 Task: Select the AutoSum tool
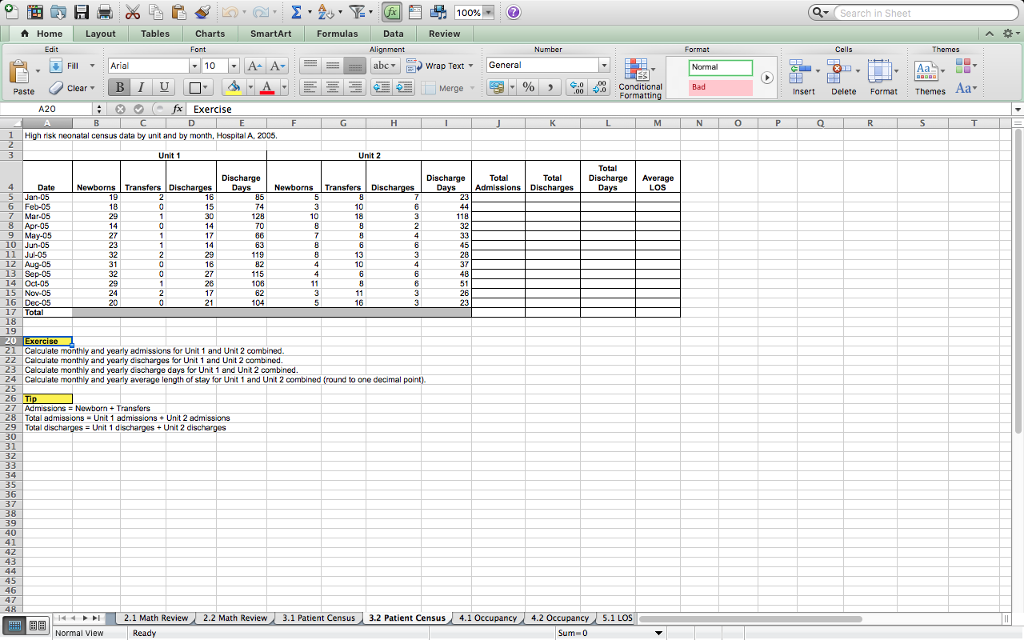click(295, 13)
